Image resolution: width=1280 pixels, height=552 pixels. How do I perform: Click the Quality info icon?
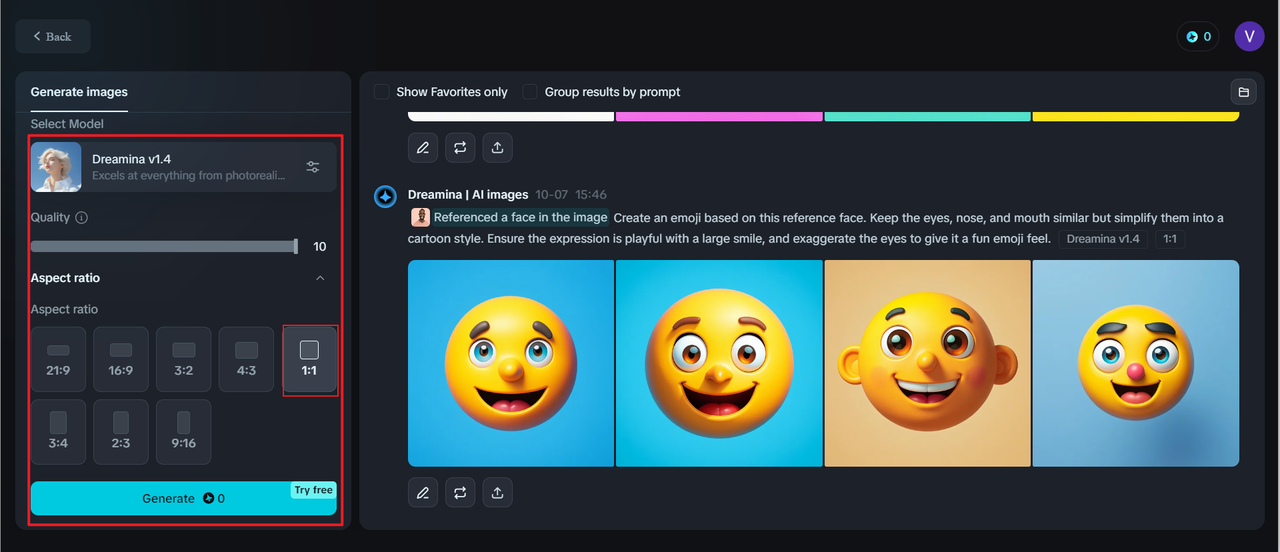[x=82, y=218]
